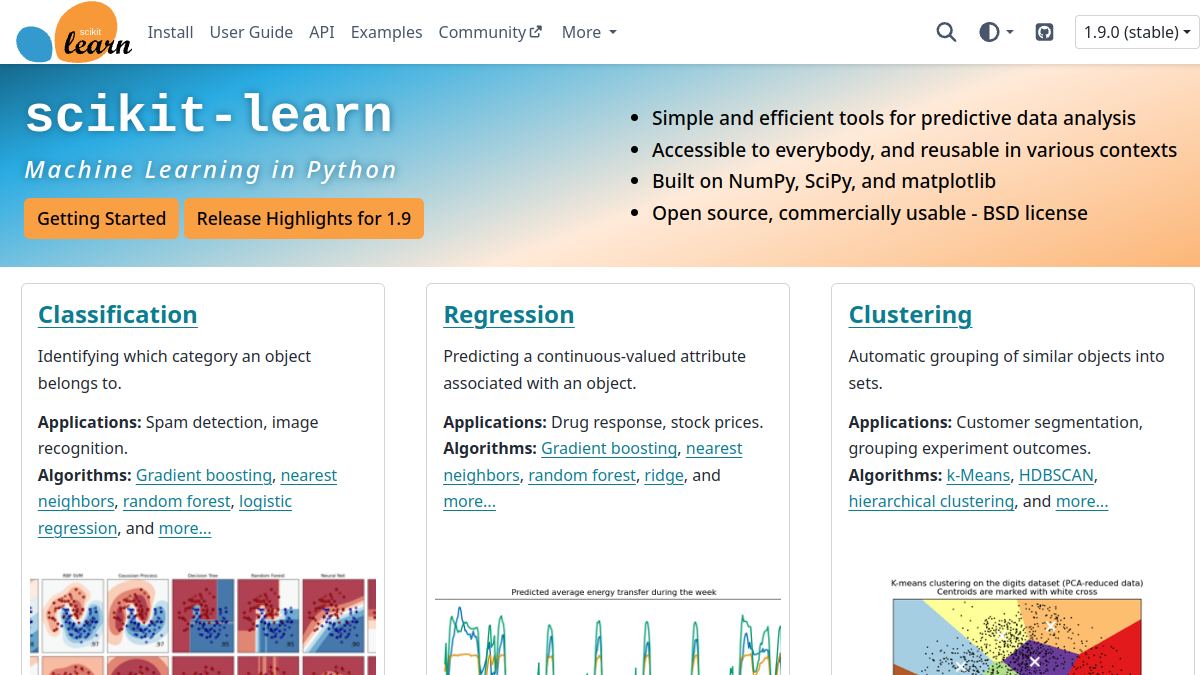Follow Gradient boosting link under Classification
1200x675 pixels.
204,475
